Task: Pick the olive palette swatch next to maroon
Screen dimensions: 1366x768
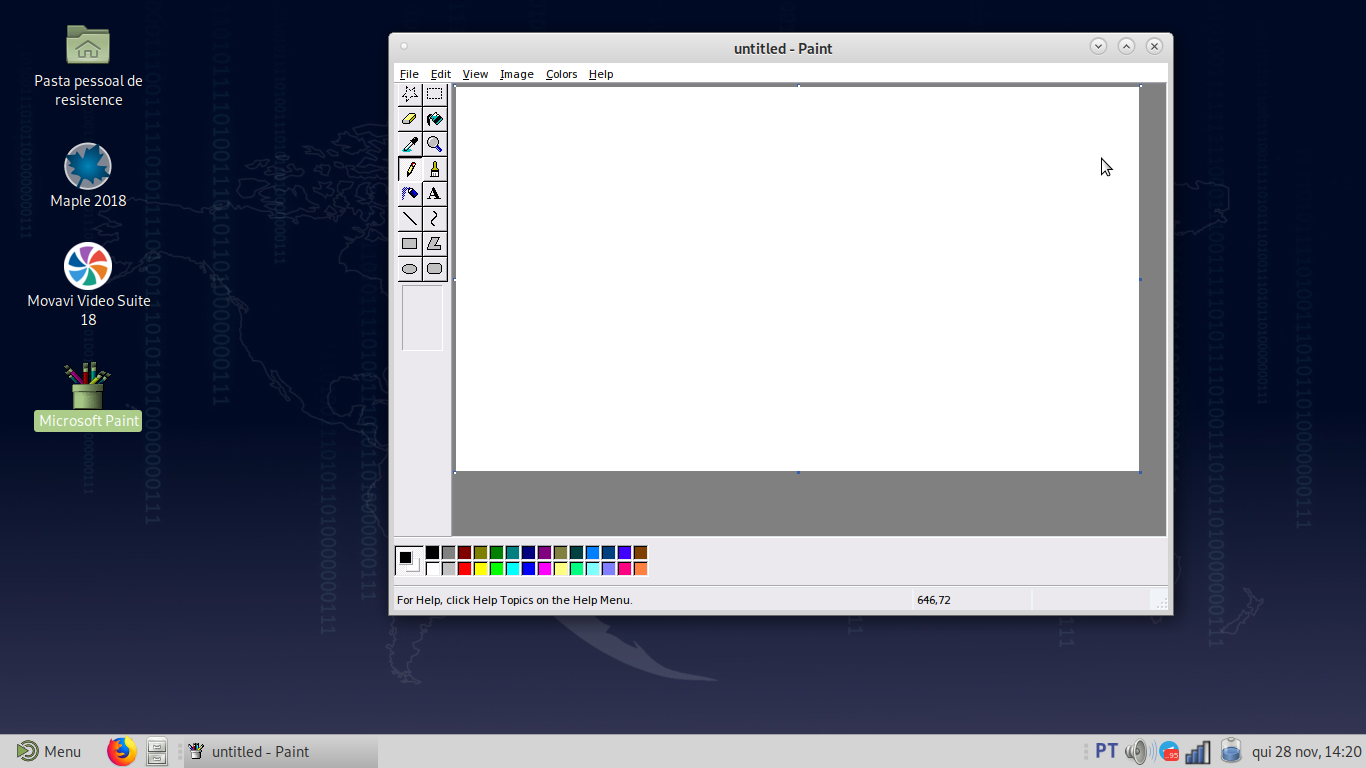Action: click(x=481, y=553)
